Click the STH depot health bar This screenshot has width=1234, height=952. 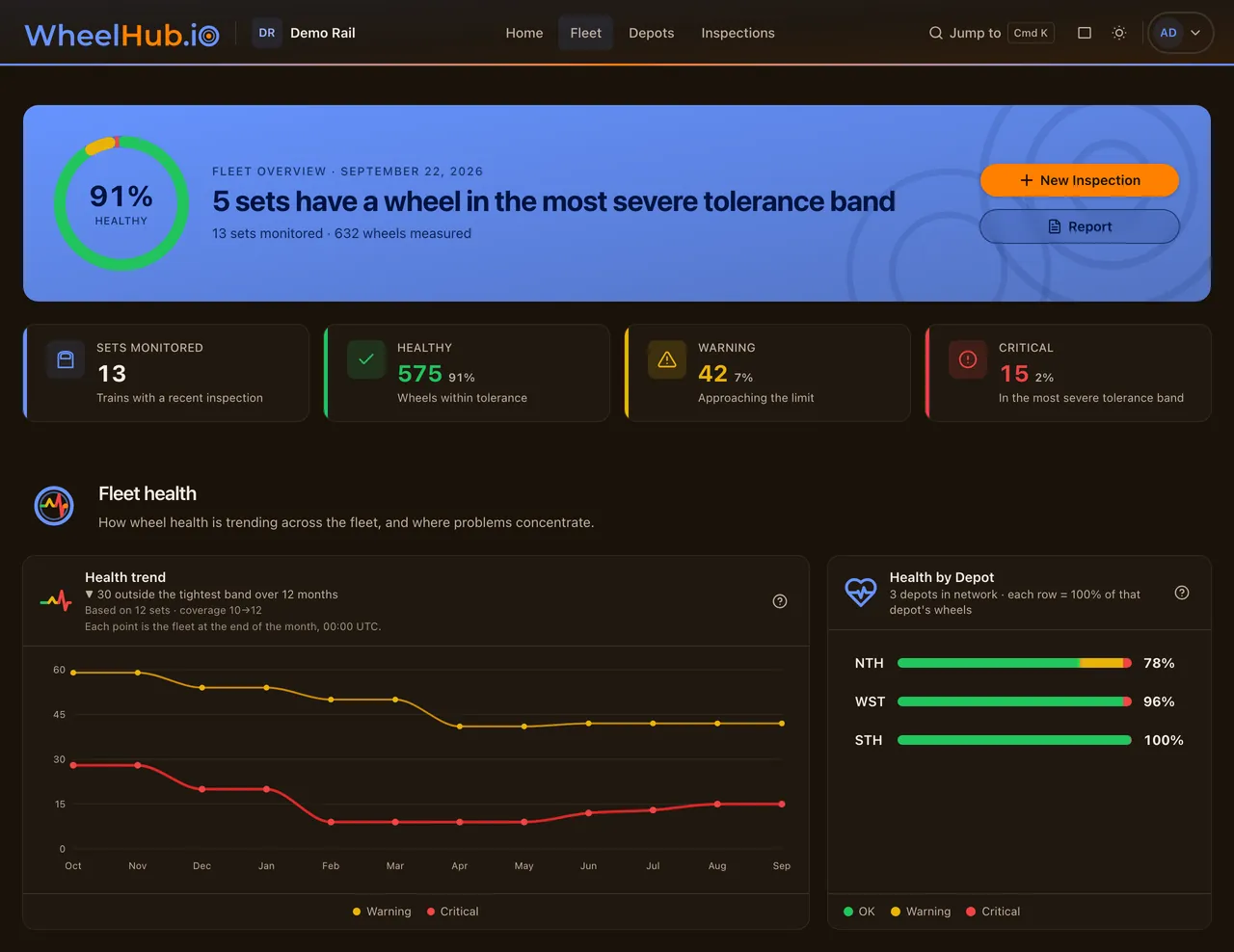pyautogui.click(x=1014, y=740)
